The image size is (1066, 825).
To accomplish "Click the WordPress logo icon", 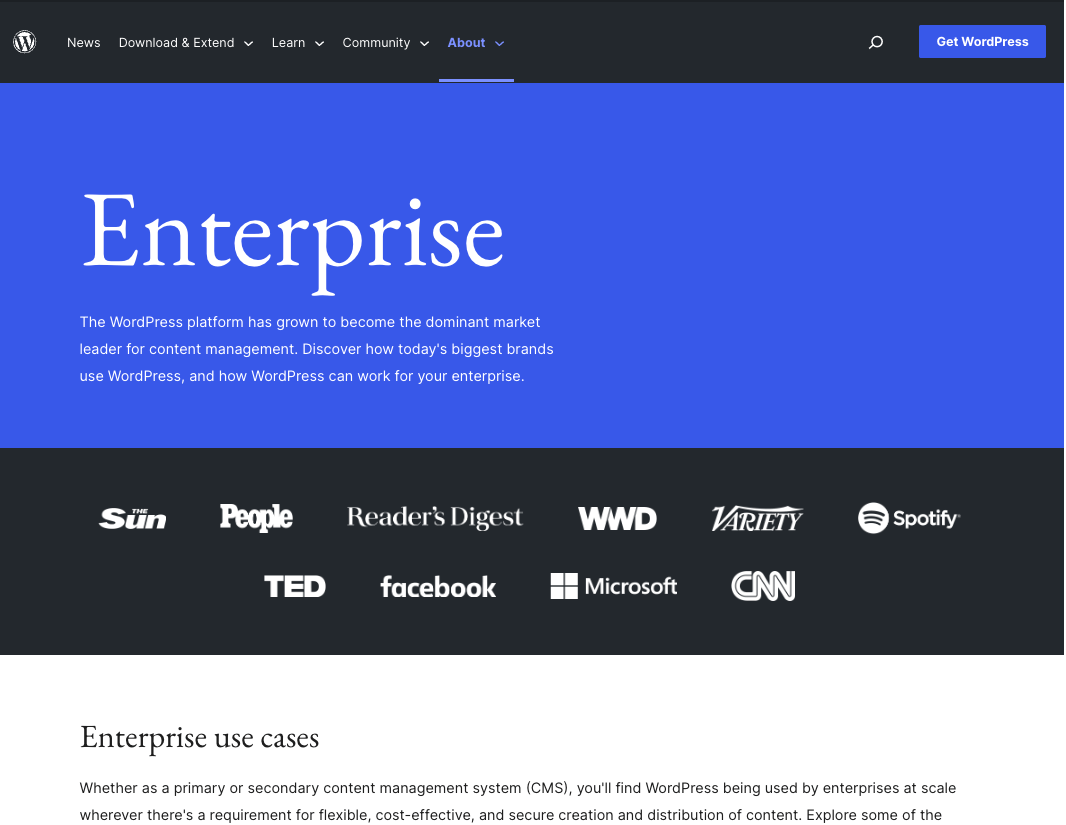I will (x=24, y=42).
